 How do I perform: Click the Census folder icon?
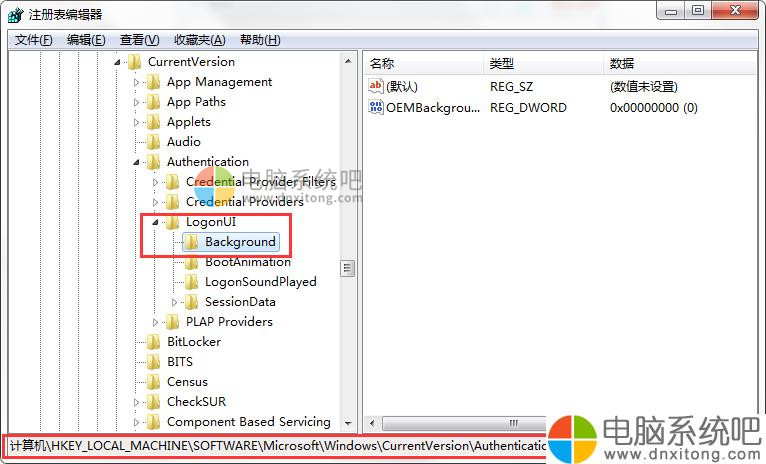[x=153, y=382]
